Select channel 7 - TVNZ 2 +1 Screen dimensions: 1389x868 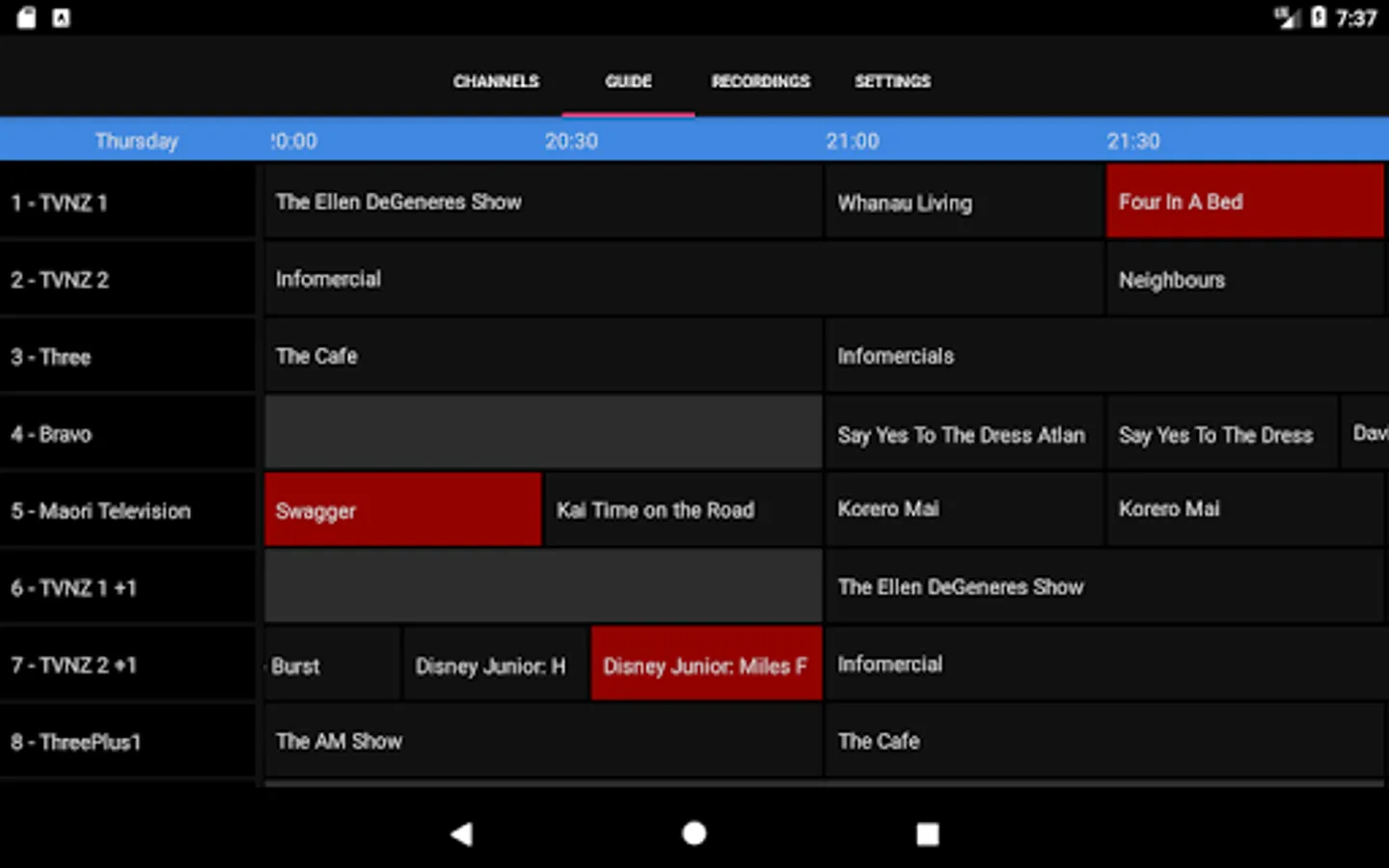128,665
